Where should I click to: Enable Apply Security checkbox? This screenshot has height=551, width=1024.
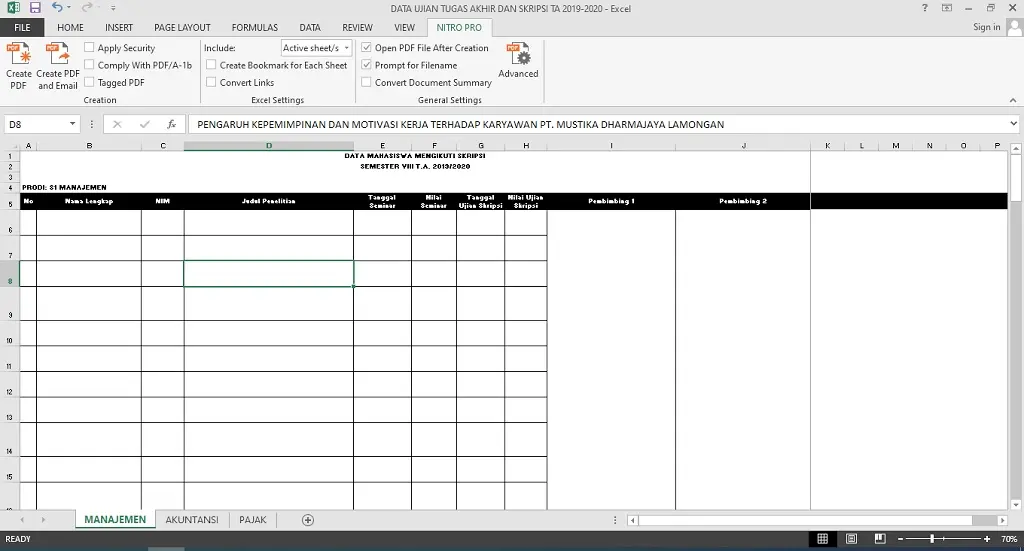pos(89,47)
